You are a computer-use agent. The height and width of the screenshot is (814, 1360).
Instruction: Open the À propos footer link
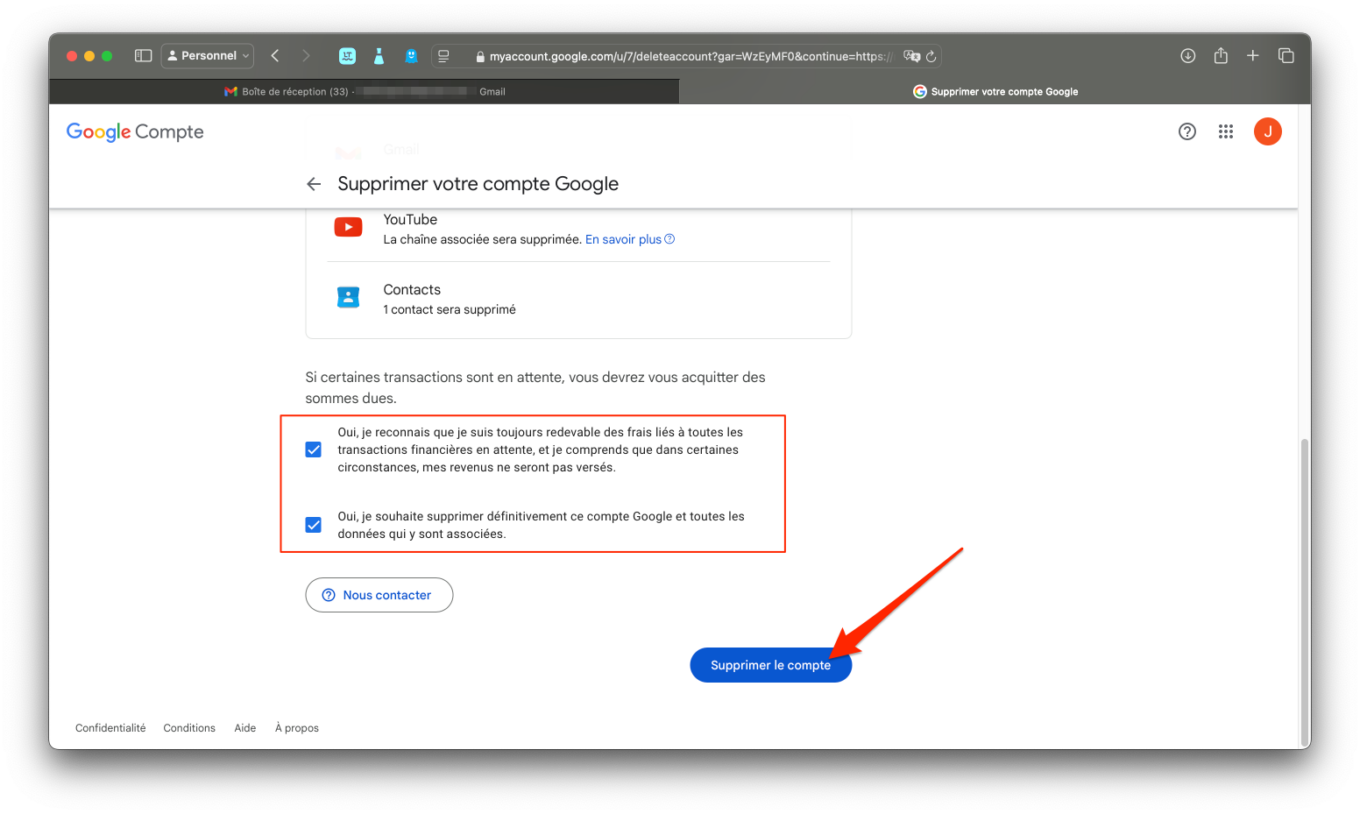click(297, 728)
